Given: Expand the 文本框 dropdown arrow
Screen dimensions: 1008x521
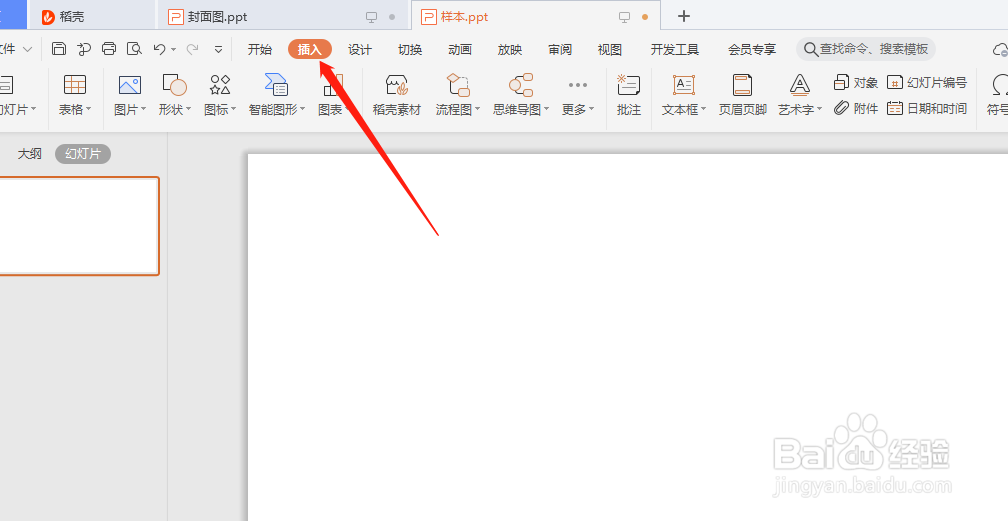Looking at the screenshot, I should point(703,109).
